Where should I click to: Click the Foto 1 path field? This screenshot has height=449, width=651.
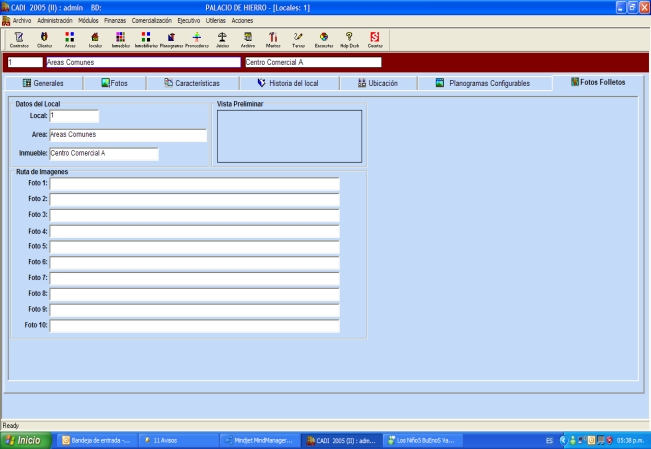tap(195, 184)
